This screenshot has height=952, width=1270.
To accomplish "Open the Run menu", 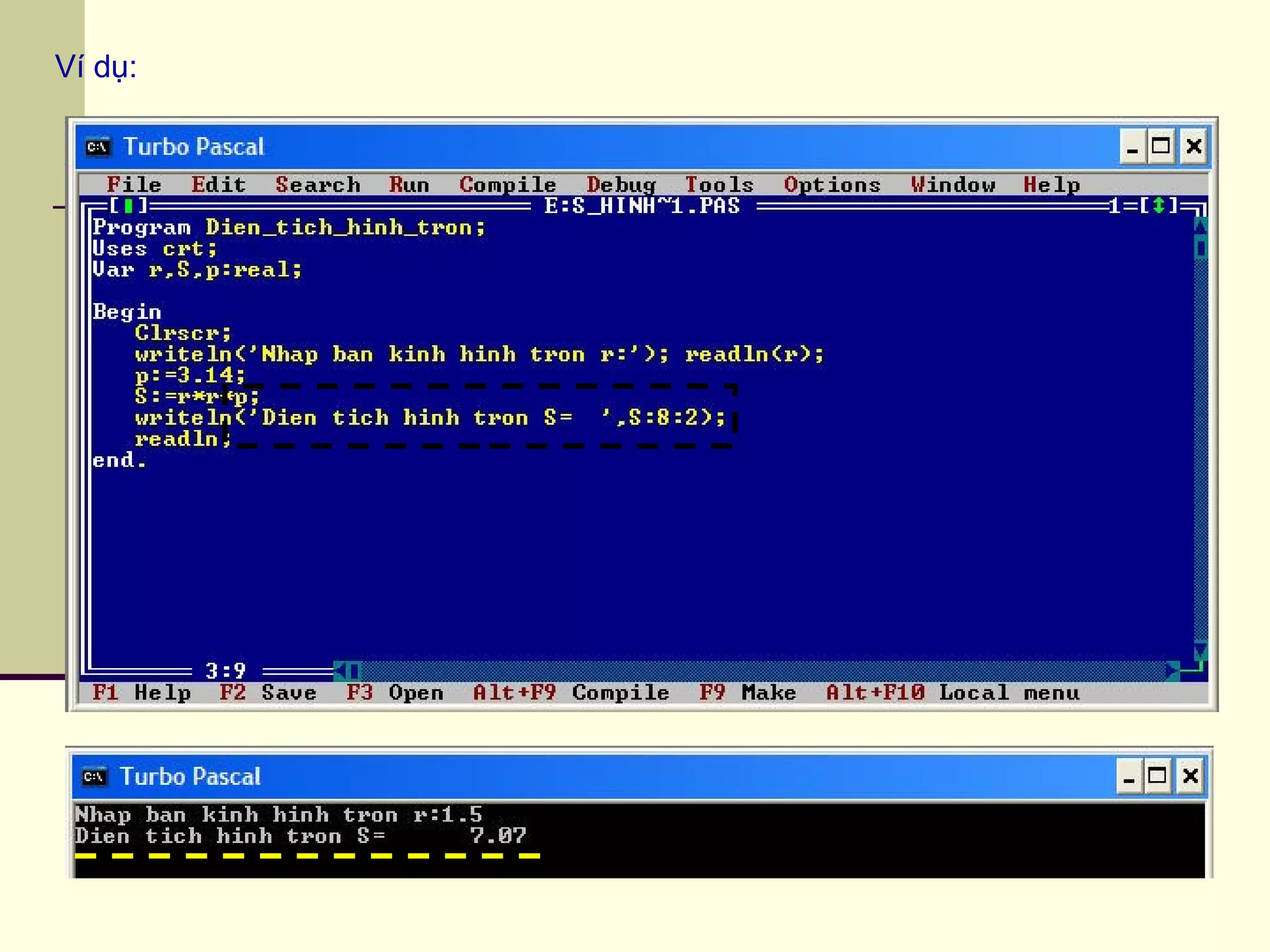I will click(x=409, y=185).
